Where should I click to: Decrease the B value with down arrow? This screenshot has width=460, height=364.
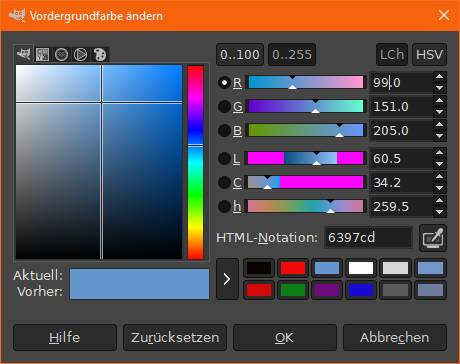click(x=440, y=136)
